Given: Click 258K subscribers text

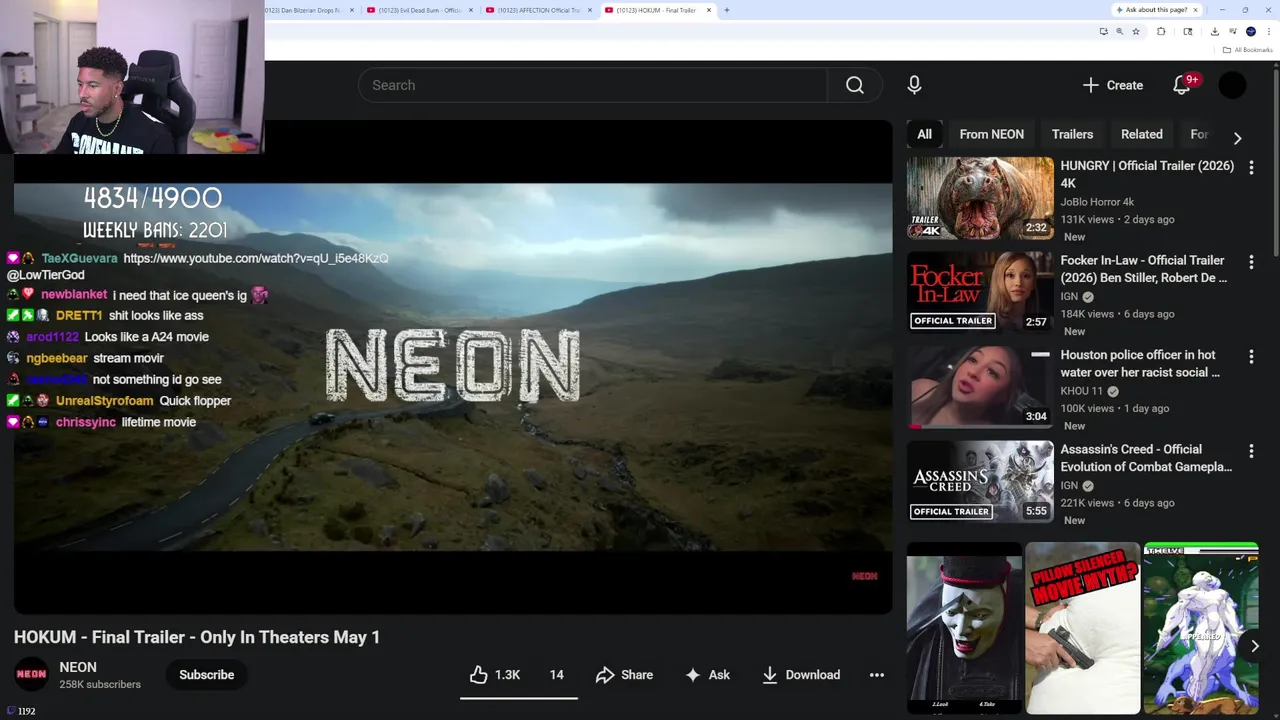Looking at the screenshot, I should click(x=100, y=685).
